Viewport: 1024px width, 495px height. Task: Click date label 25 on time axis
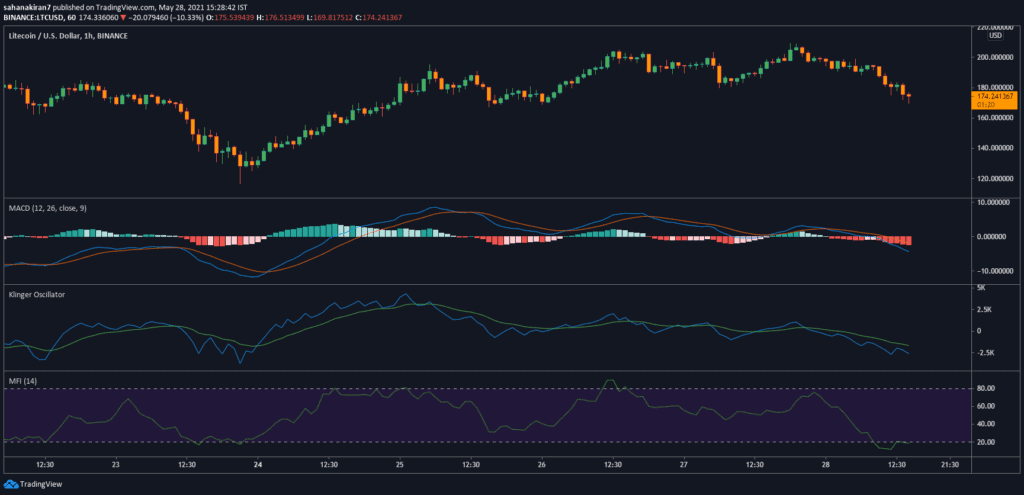click(x=400, y=465)
